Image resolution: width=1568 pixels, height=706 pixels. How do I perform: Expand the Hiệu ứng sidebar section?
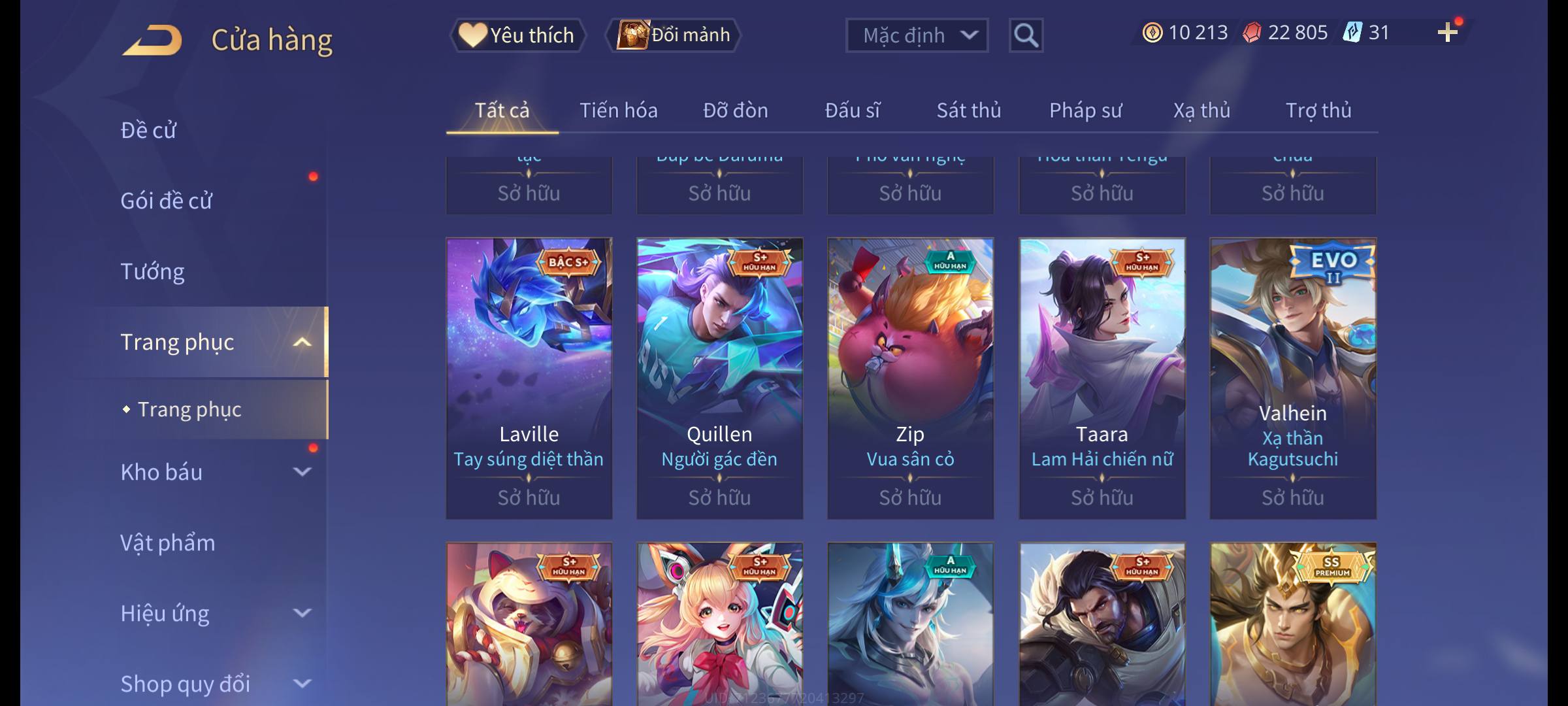(302, 613)
